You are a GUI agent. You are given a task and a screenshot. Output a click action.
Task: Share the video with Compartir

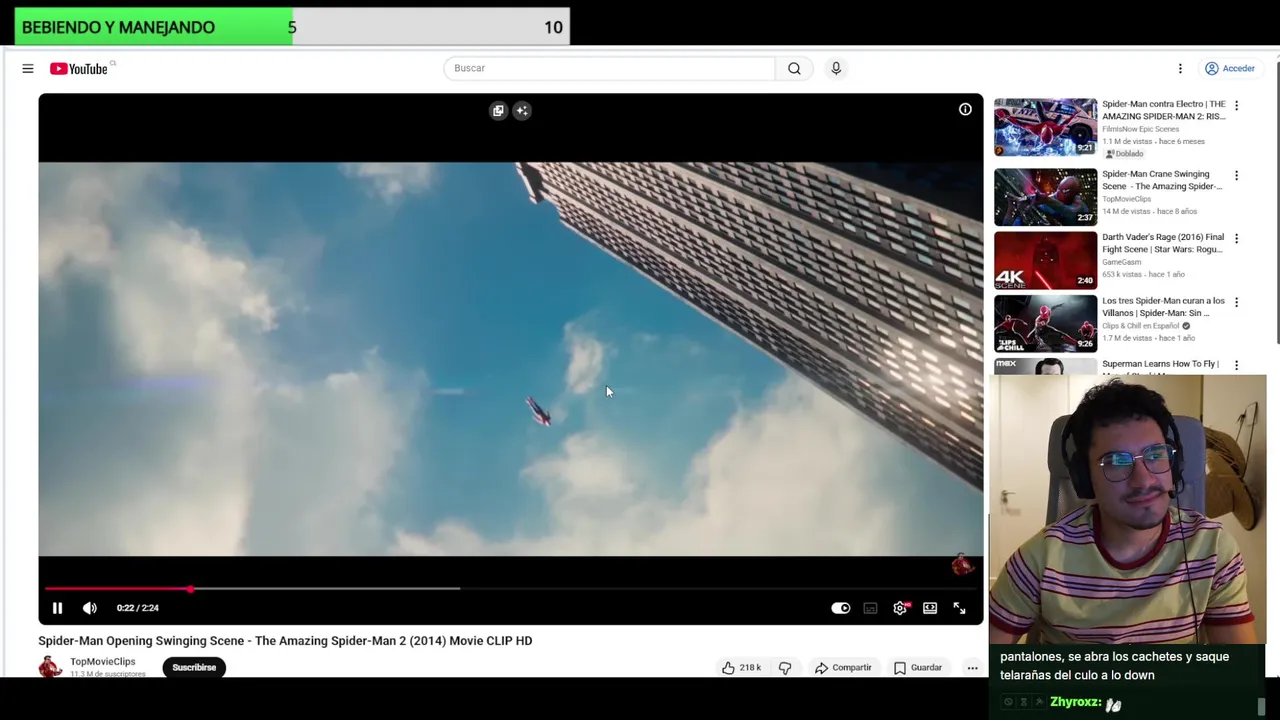(x=843, y=667)
